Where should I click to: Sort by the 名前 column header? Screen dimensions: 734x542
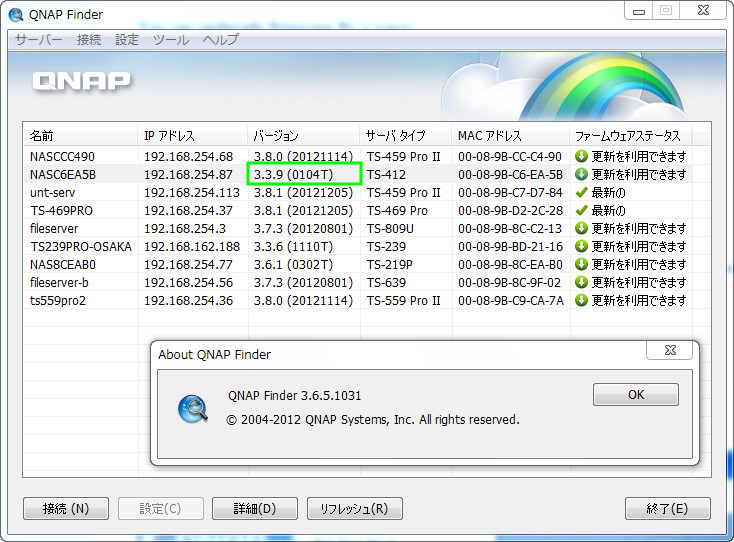point(81,136)
